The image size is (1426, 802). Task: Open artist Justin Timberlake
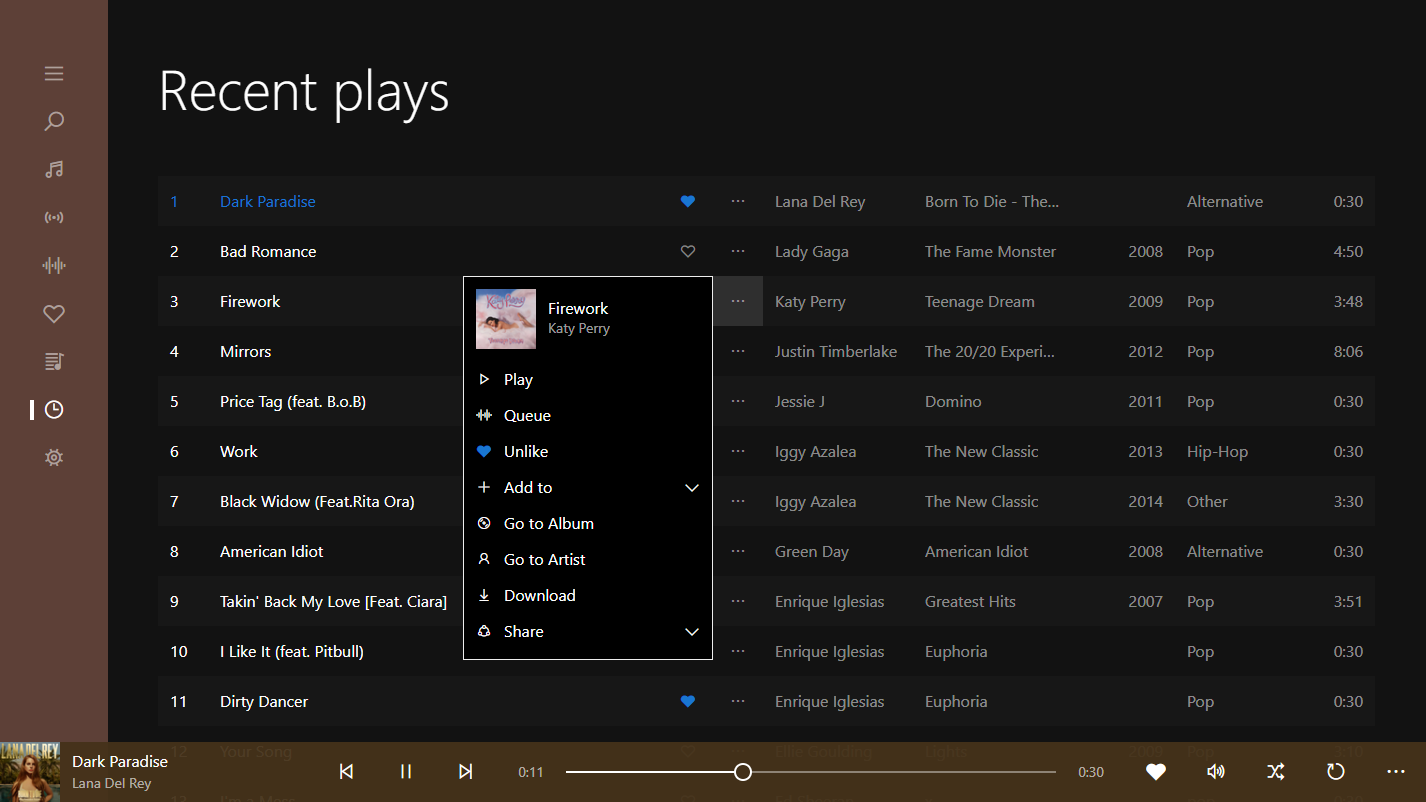[x=836, y=351]
